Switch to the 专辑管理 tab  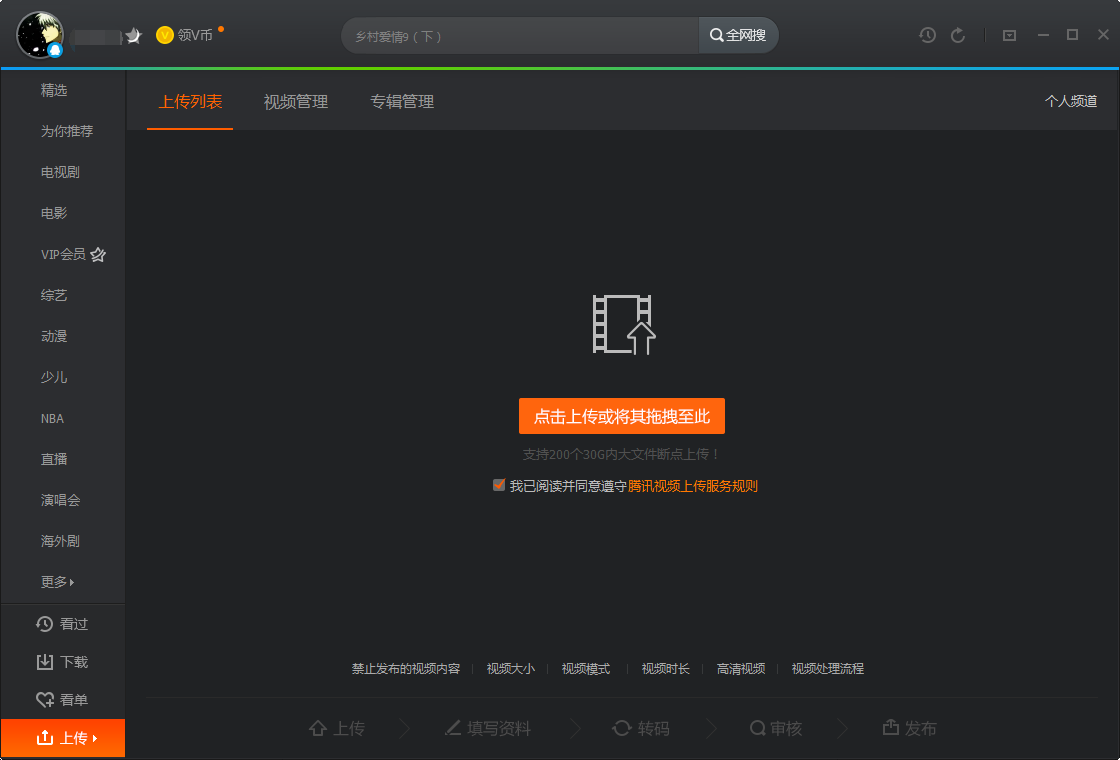coord(401,101)
